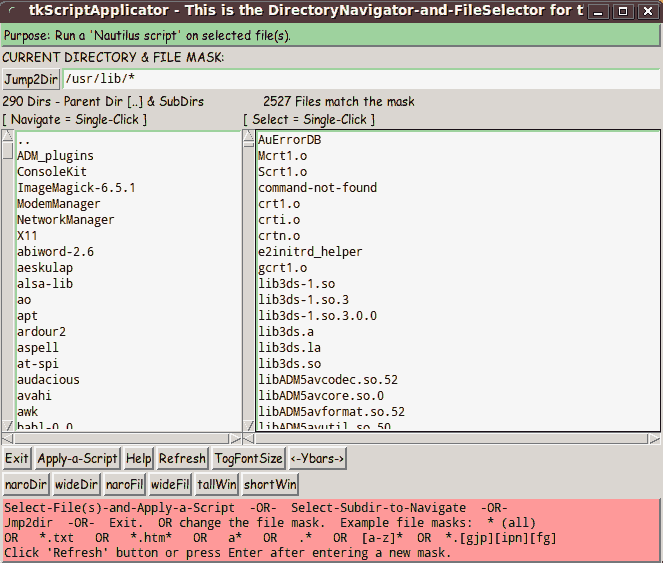The width and height of the screenshot is (663, 563).
Task: Click the file list vertical scrollbar
Action: pos(250,280)
